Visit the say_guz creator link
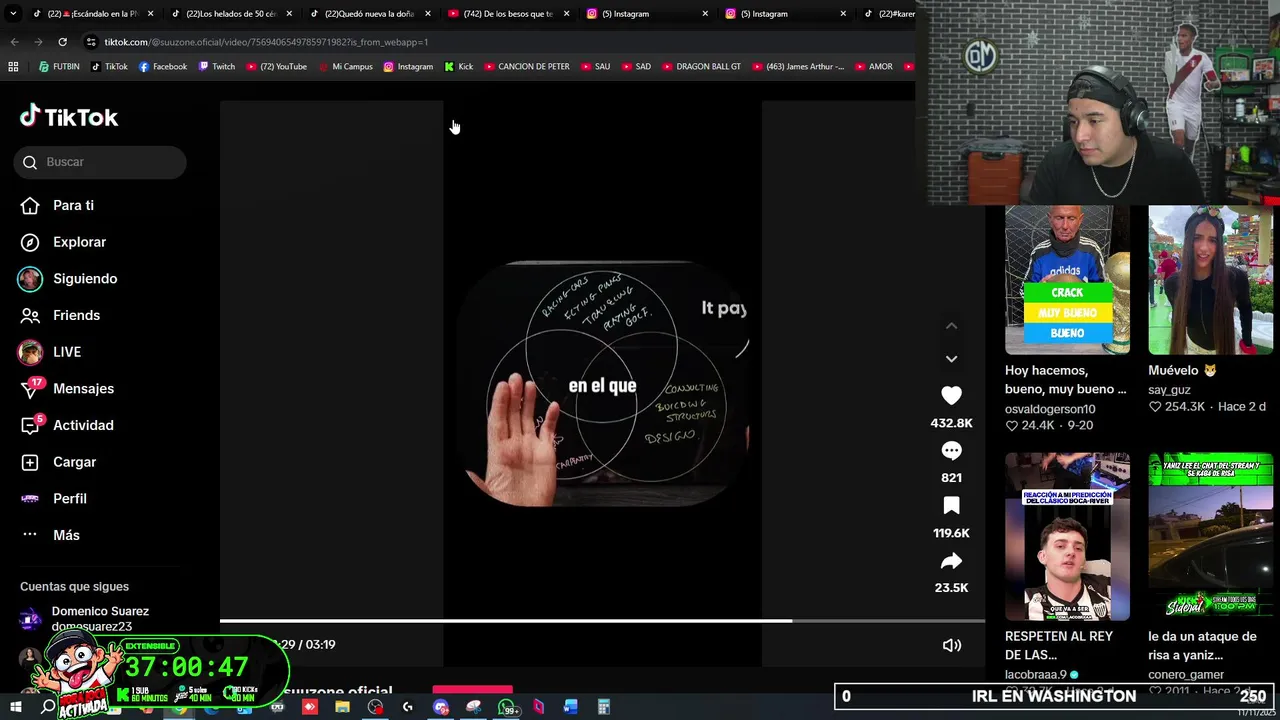 tap(1169, 390)
